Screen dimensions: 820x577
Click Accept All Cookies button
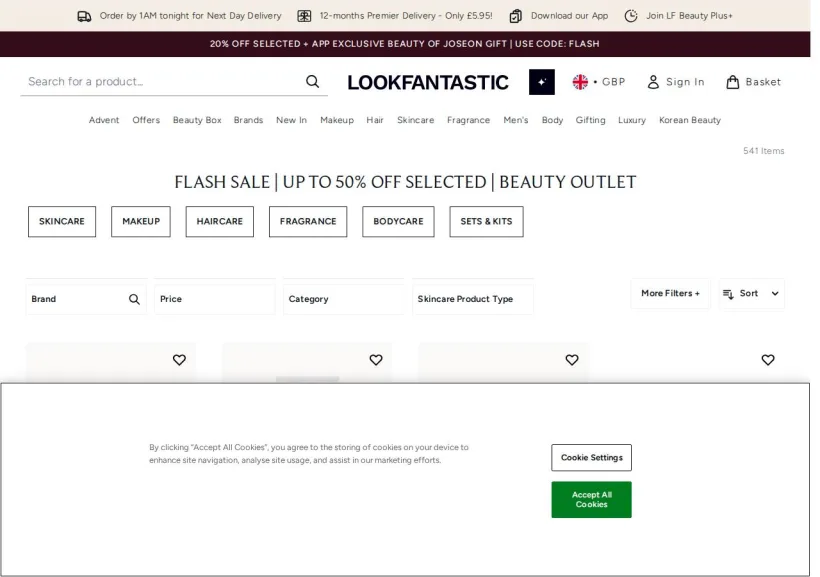click(591, 500)
